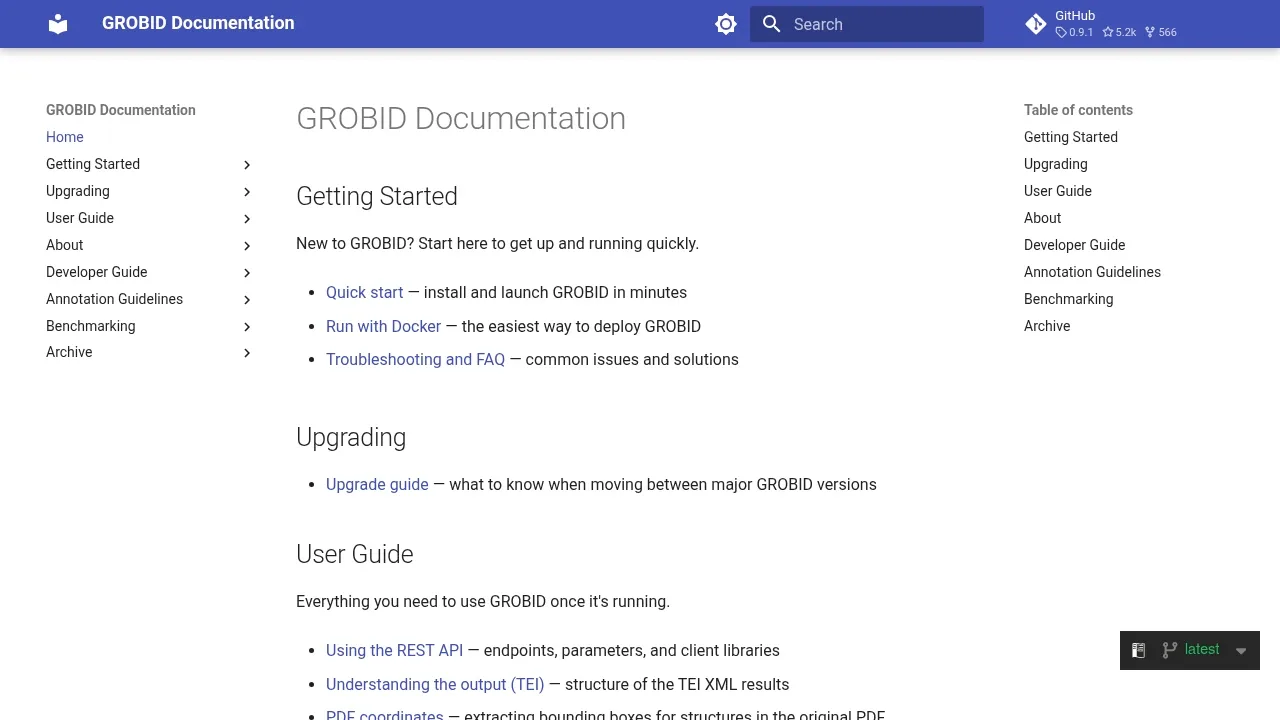This screenshot has height=720, width=1280.
Task: Open the Troubleshooting and FAQ link
Action: tap(415, 359)
